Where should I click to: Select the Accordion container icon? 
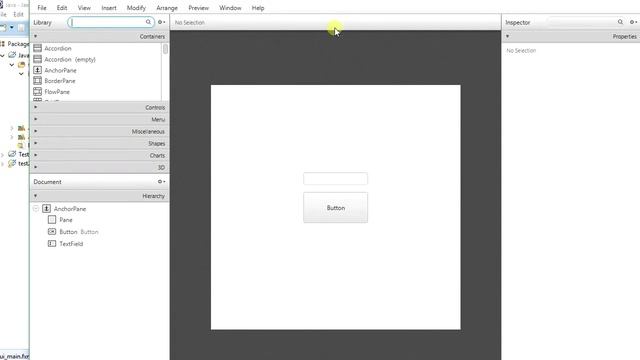[x=38, y=48]
